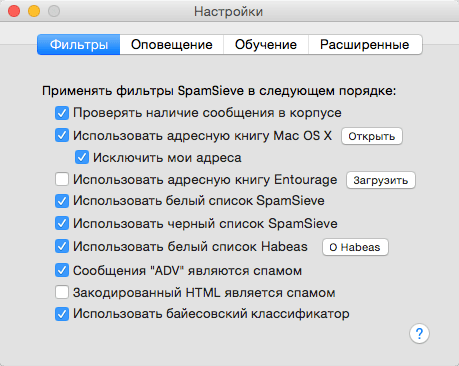This screenshot has width=459, height=366.
Task: Click the yellow minimize window button
Action: (x=34, y=11)
